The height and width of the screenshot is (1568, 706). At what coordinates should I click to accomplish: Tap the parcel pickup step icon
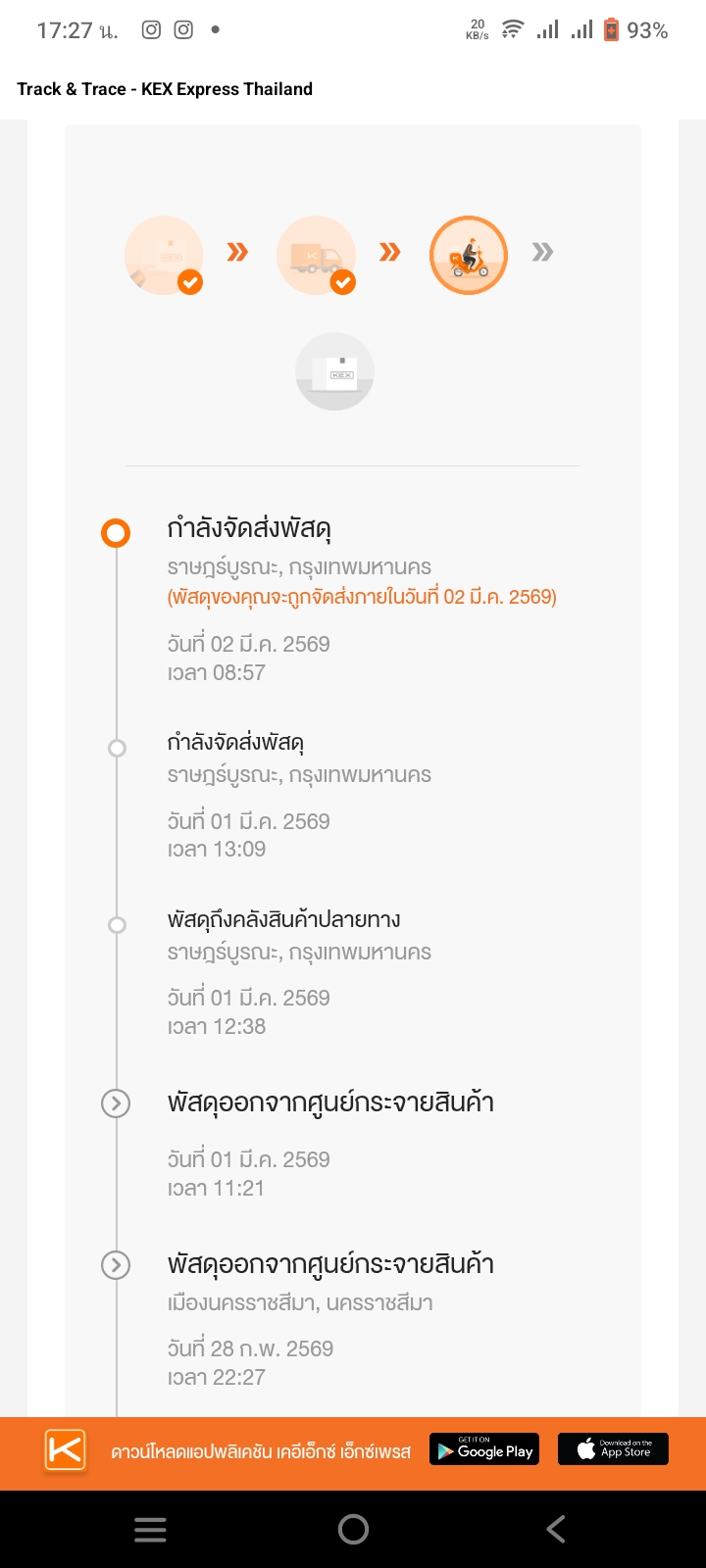[164, 255]
